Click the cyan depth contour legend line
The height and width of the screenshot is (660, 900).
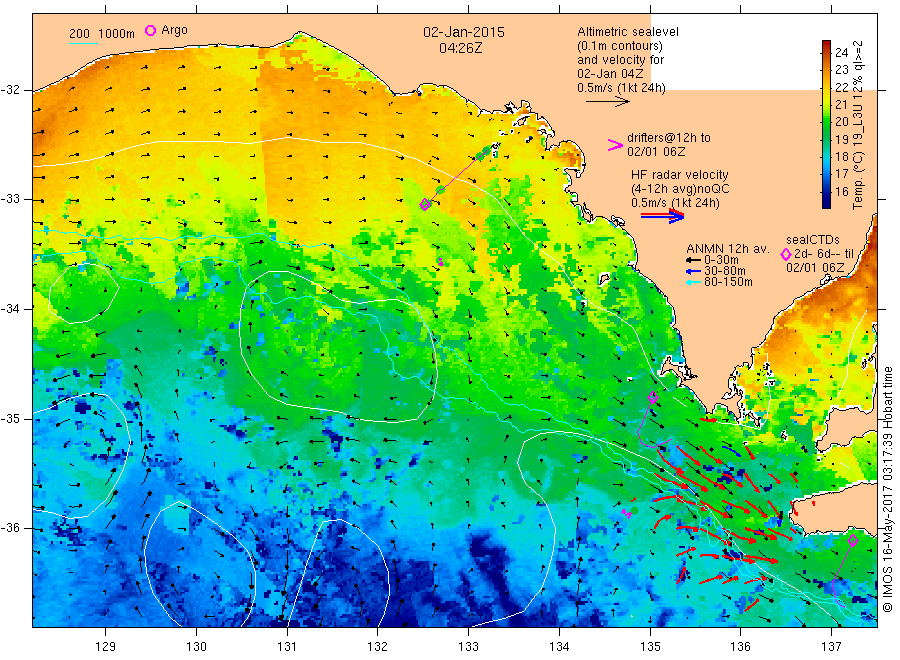(83, 43)
